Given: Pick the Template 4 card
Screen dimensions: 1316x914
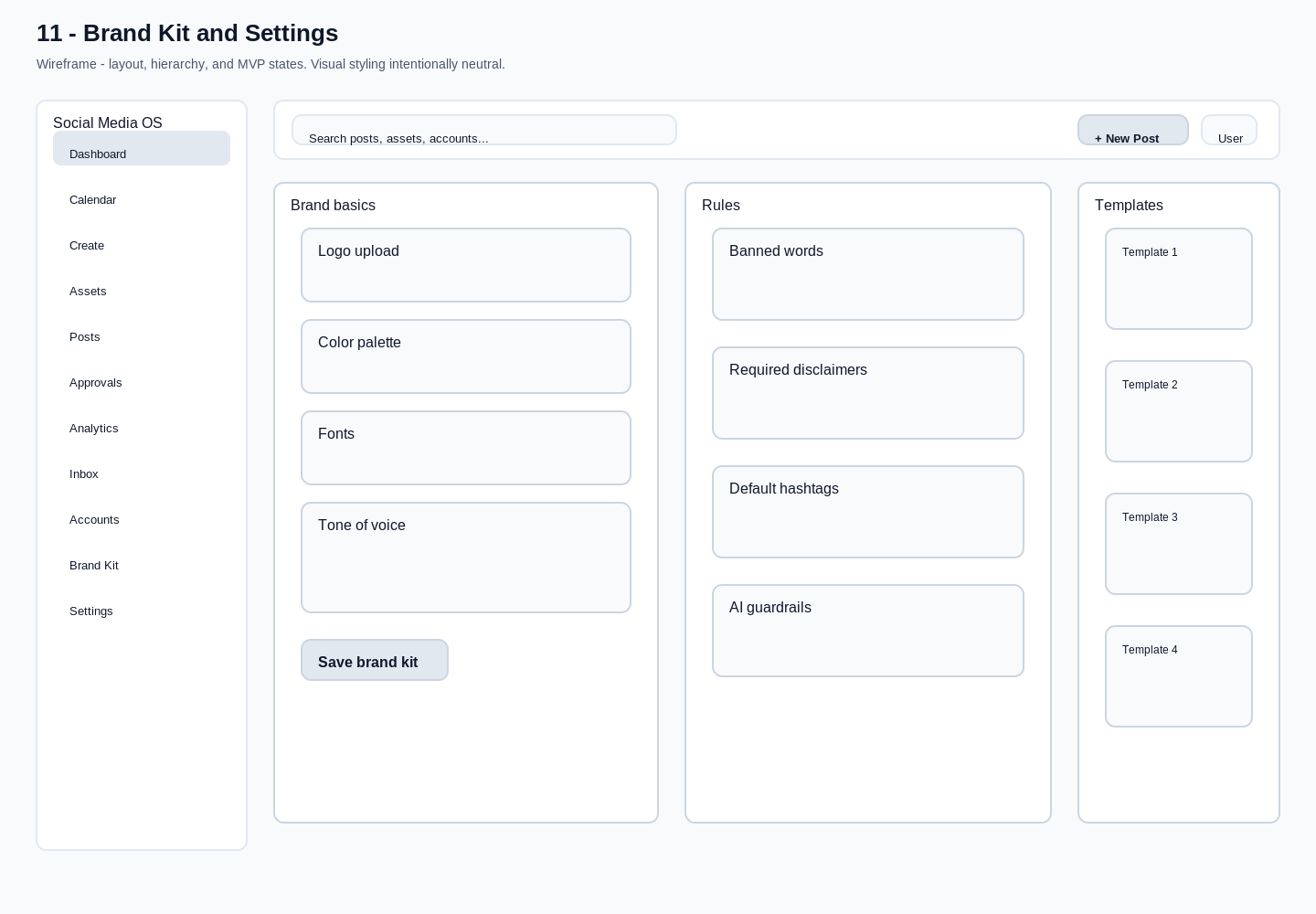Looking at the screenshot, I should click(1179, 676).
